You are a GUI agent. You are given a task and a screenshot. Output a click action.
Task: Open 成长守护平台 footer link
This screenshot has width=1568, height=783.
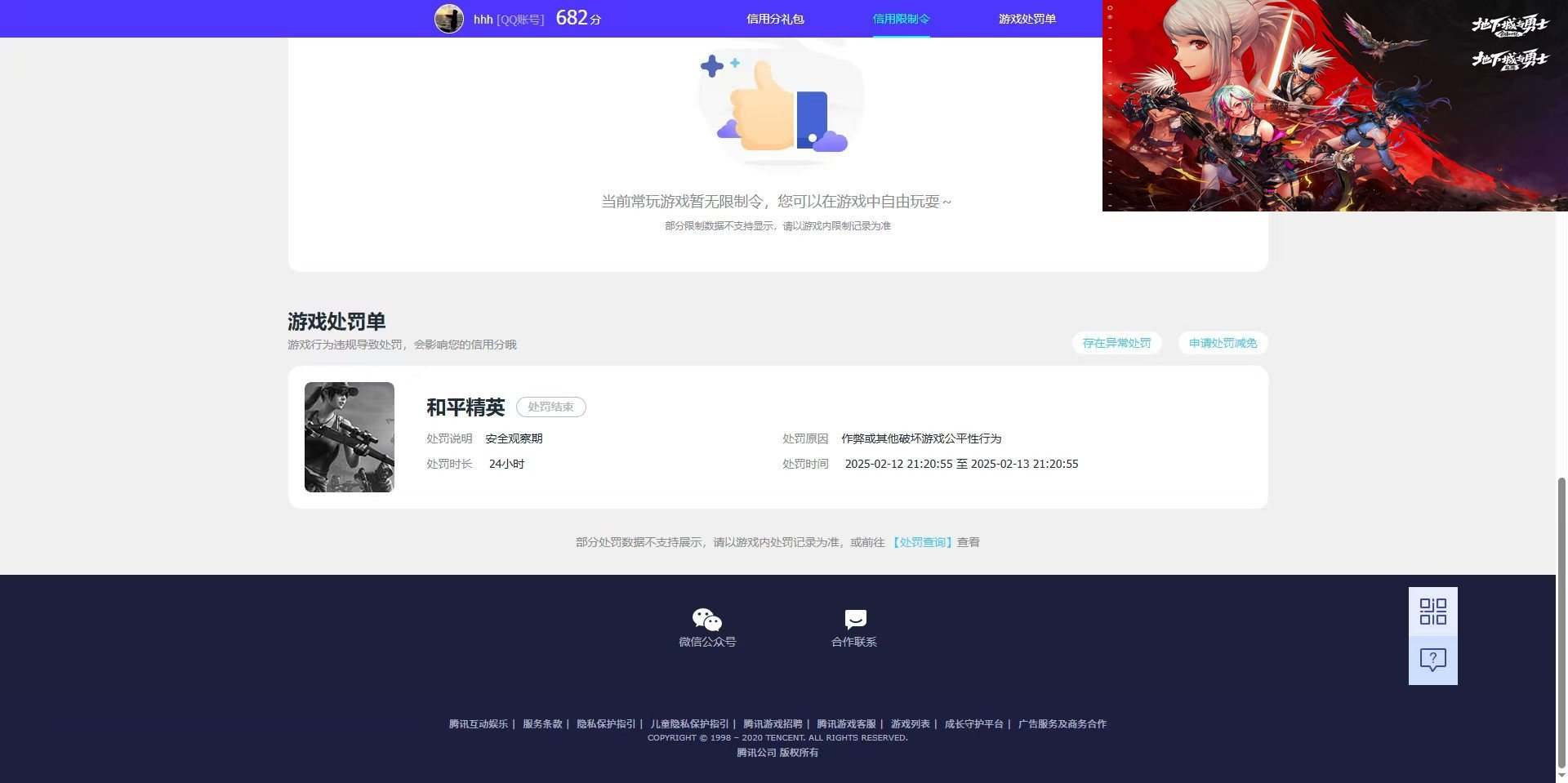click(x=973, y=724)
